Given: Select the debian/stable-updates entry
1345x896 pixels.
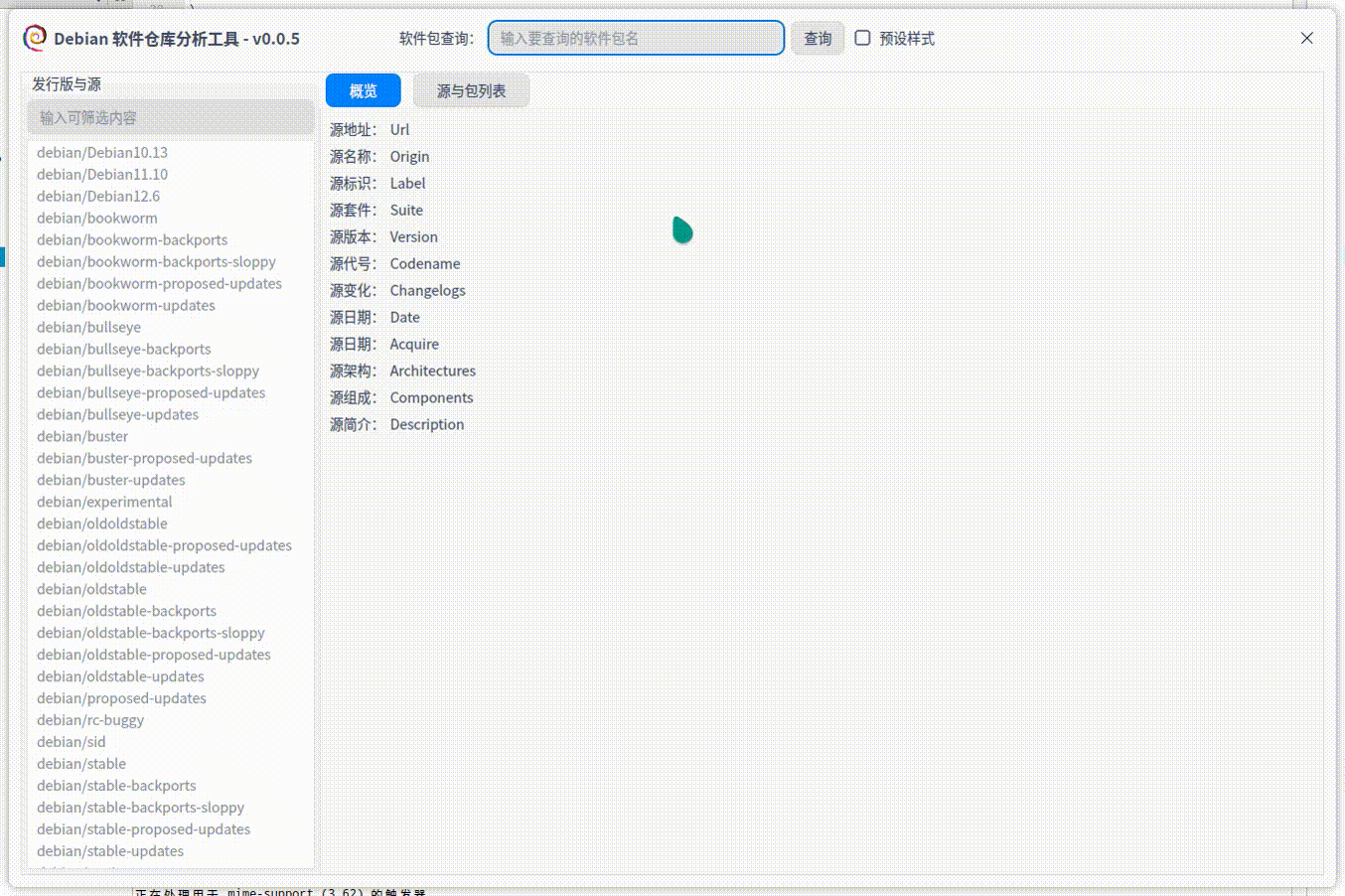Looking at the screenshot, I should point(171,851).
